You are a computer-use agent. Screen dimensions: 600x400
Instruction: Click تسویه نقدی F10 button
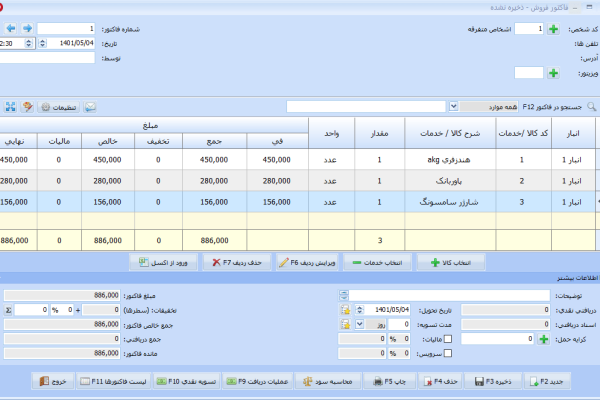click(187, 381)
